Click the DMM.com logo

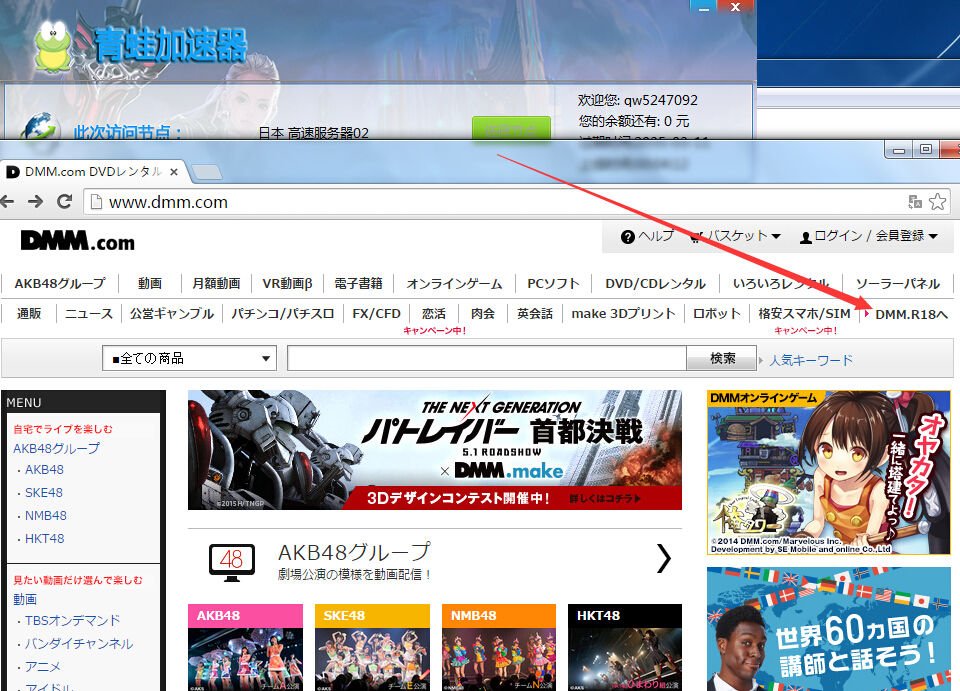coord(77,241)
